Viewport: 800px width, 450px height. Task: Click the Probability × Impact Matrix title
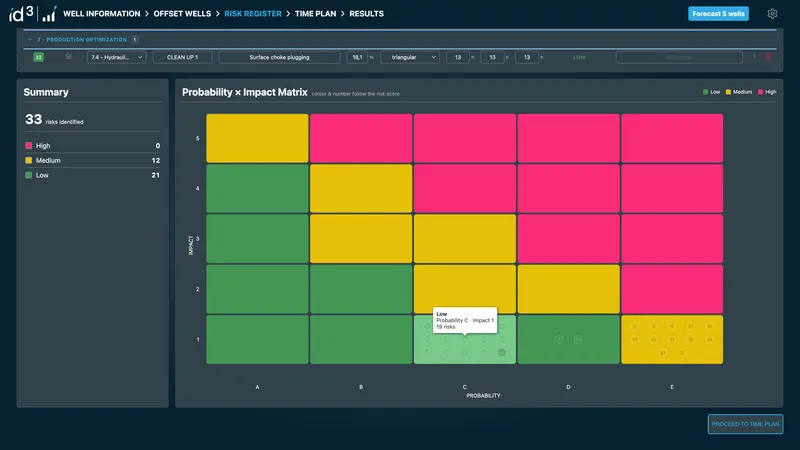point(245,92)
